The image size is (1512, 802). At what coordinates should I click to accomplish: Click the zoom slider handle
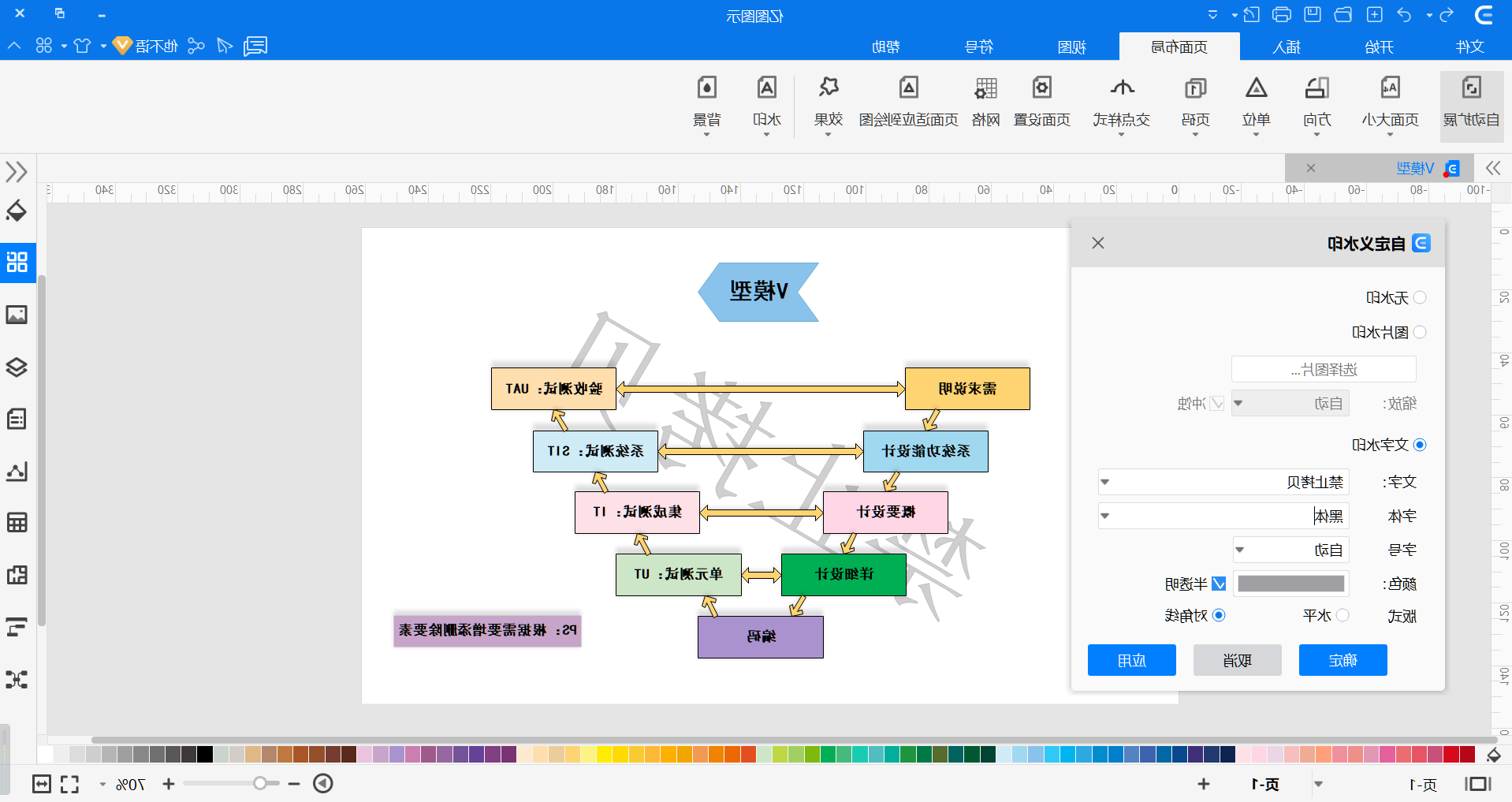260,783
